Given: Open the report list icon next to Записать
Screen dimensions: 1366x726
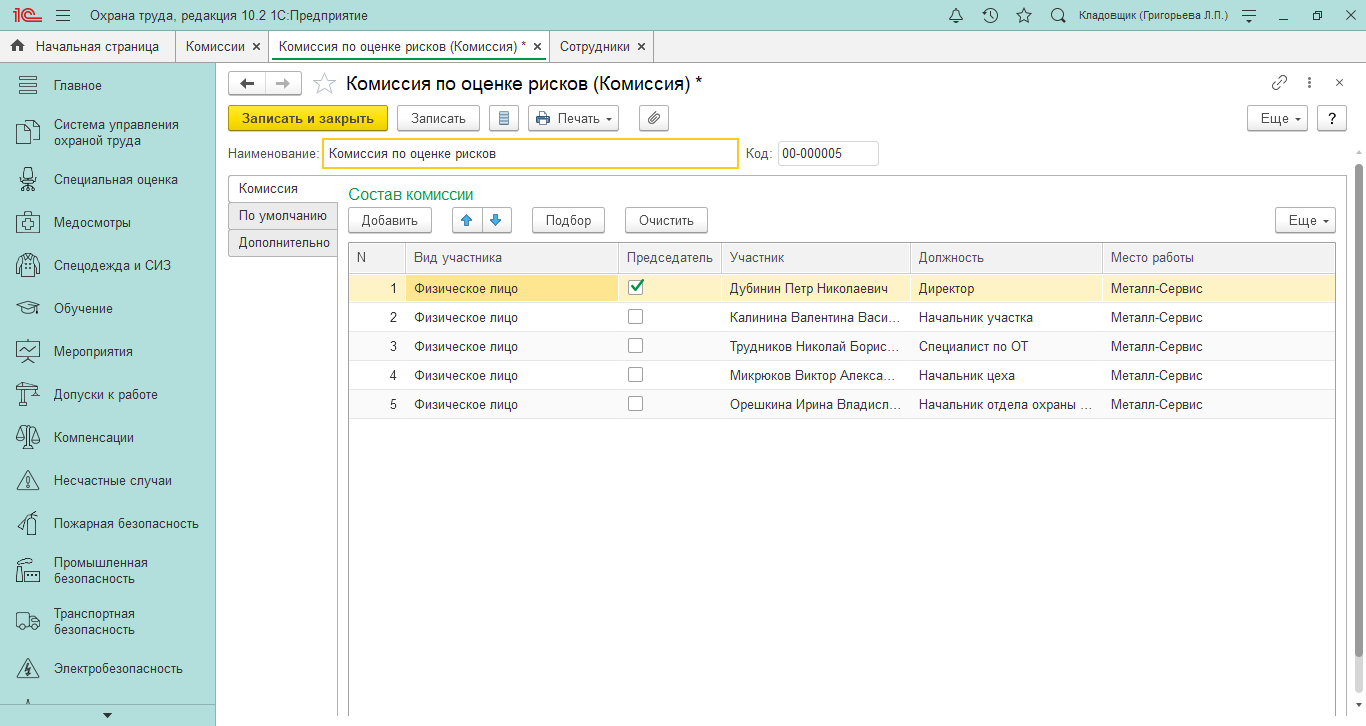Looking at the screenshot, I should [503, 118].
